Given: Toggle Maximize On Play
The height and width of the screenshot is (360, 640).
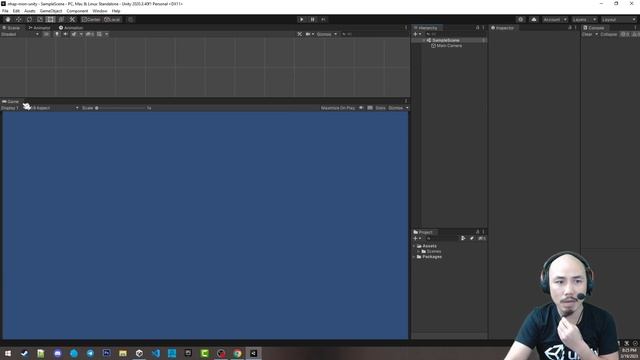Looking at the screenshot, I should pos(338,108).
